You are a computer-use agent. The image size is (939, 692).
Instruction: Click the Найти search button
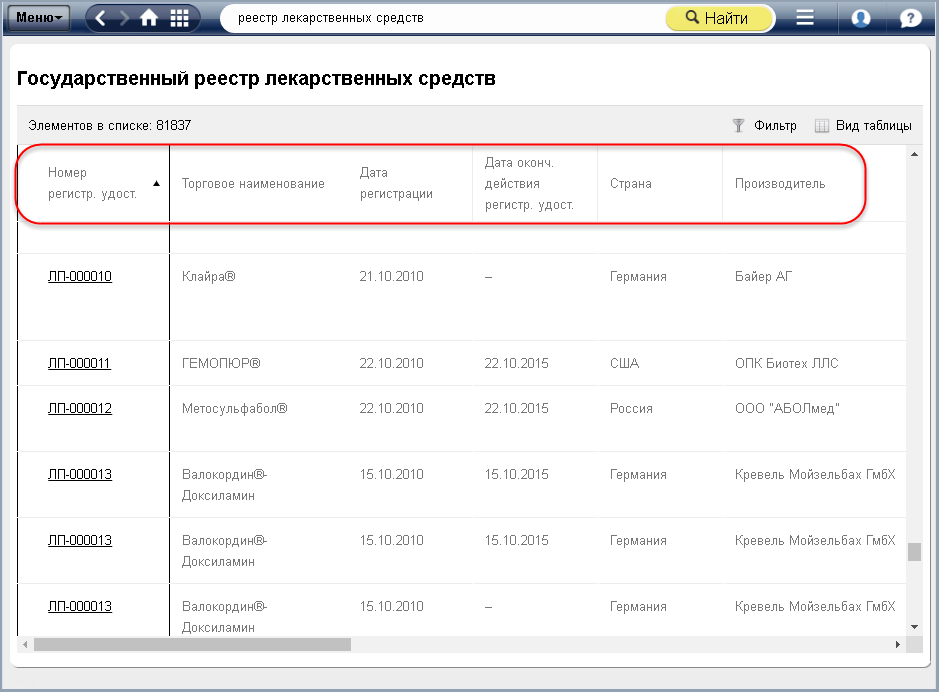click(720, 18)
